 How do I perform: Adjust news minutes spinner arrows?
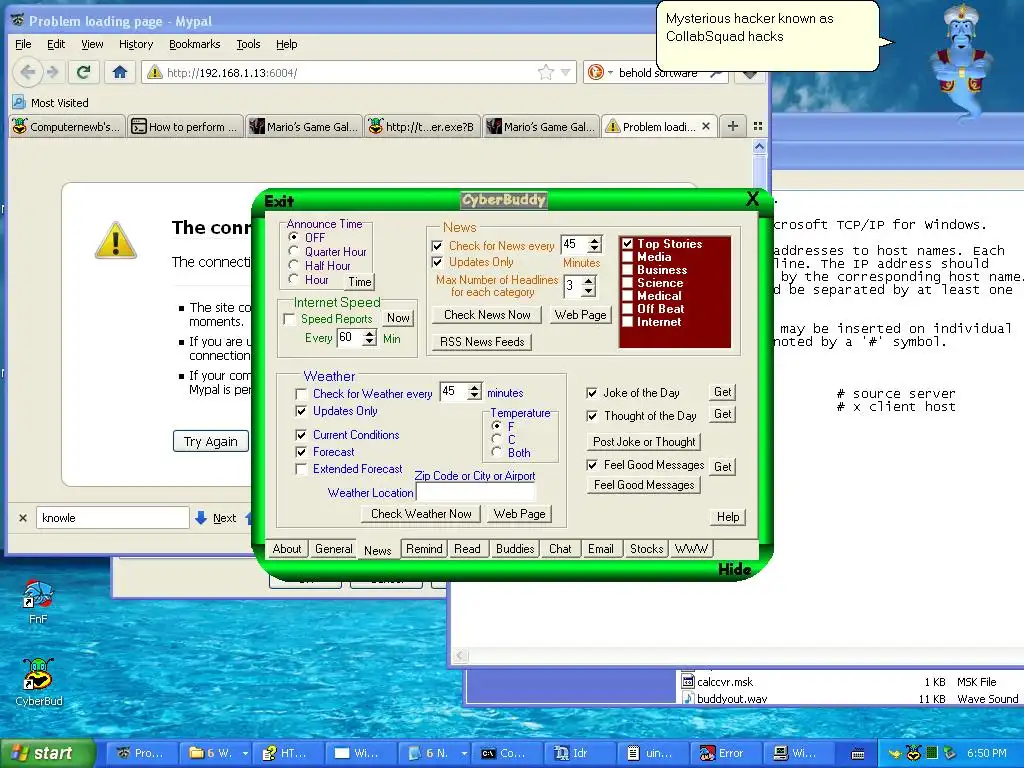click(594, 244)
